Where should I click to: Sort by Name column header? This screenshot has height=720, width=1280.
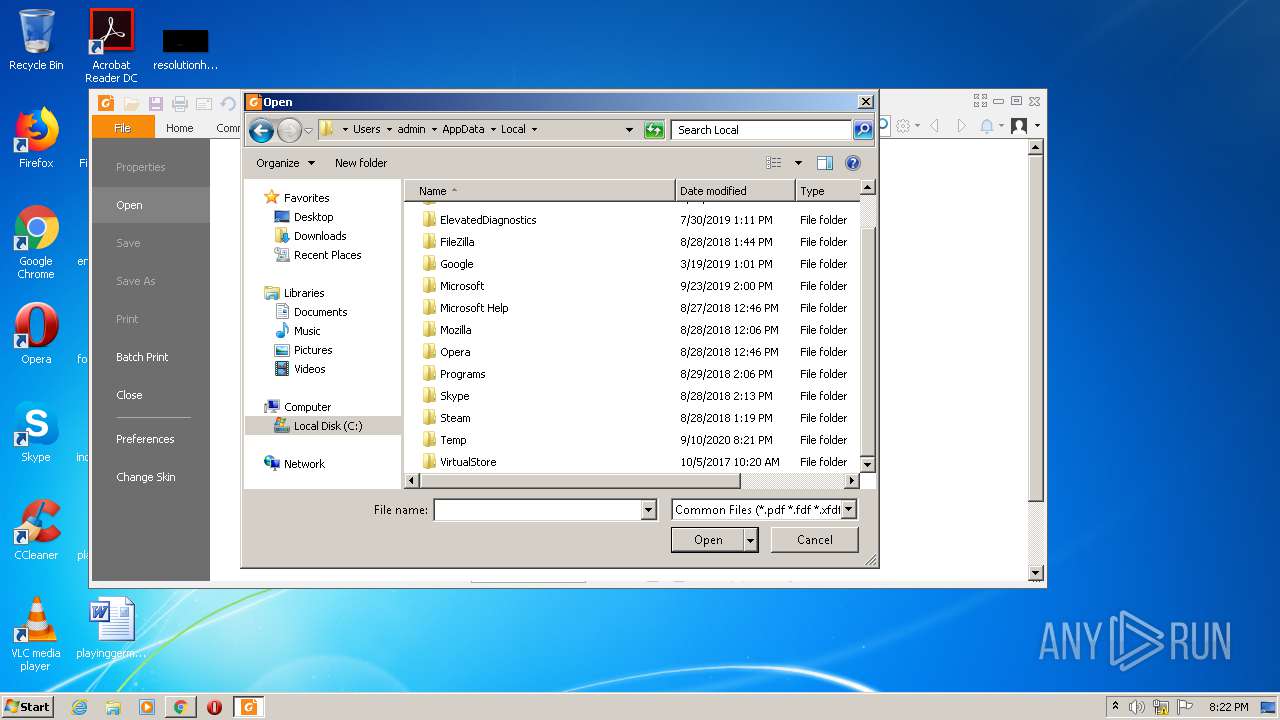point(540,191)
